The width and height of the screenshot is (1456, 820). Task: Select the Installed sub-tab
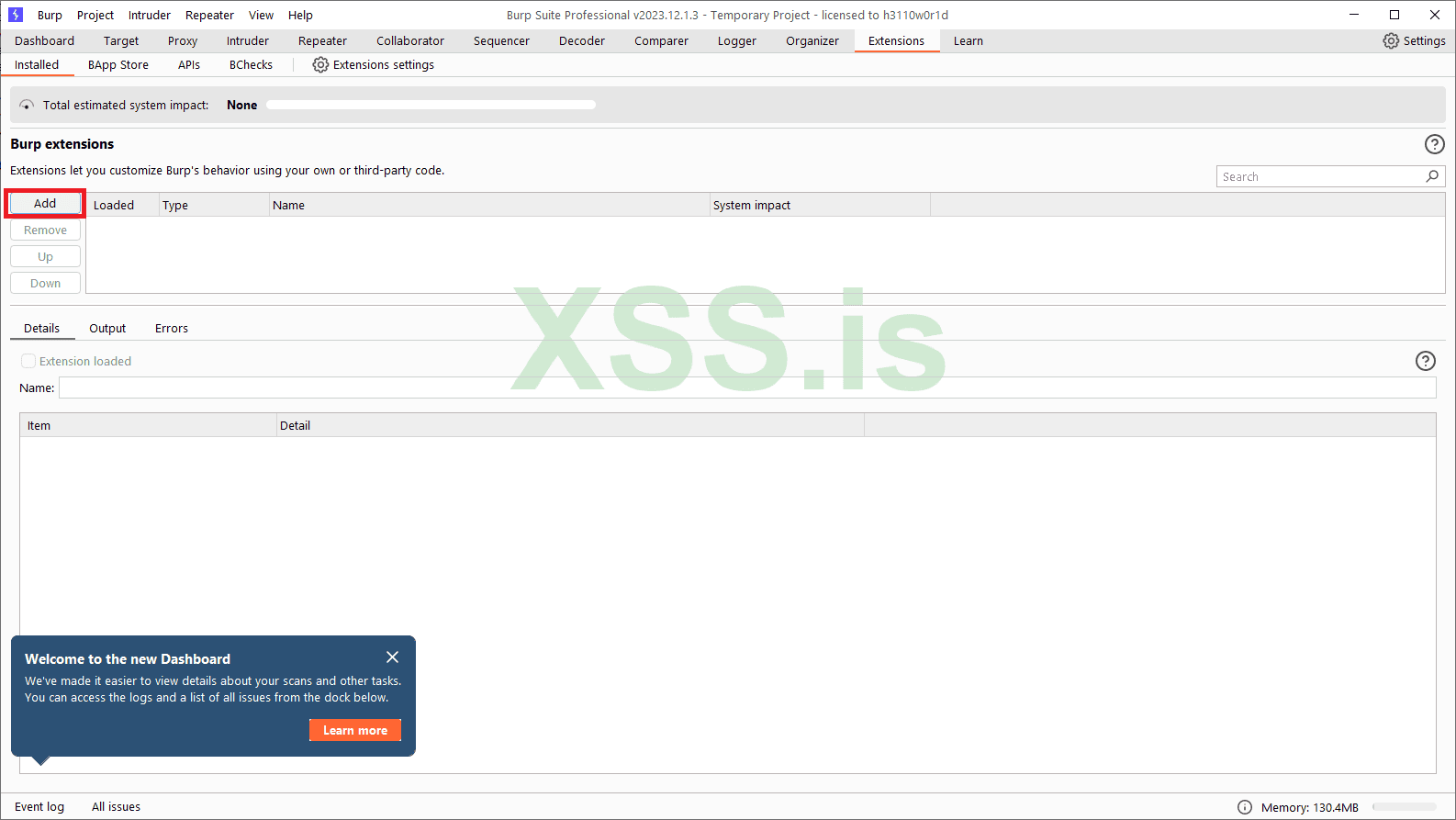coord(37,64)
